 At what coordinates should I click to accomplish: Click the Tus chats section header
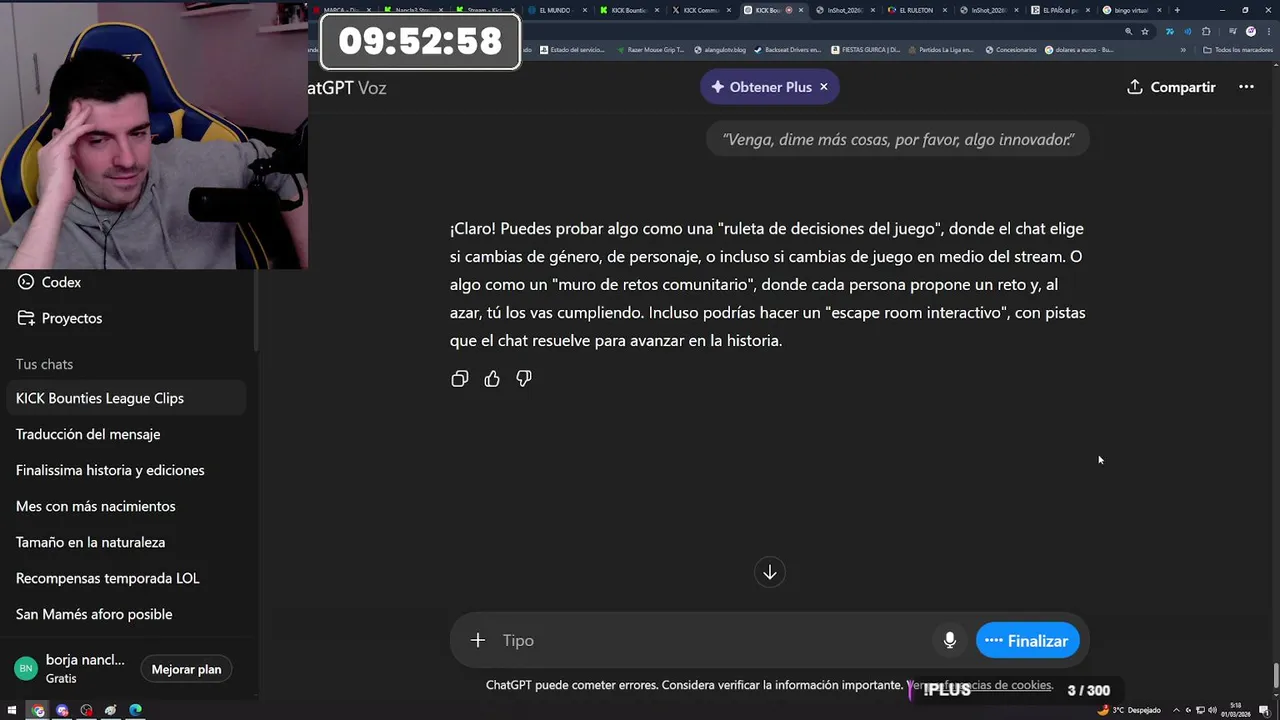(x=44, y=364)
